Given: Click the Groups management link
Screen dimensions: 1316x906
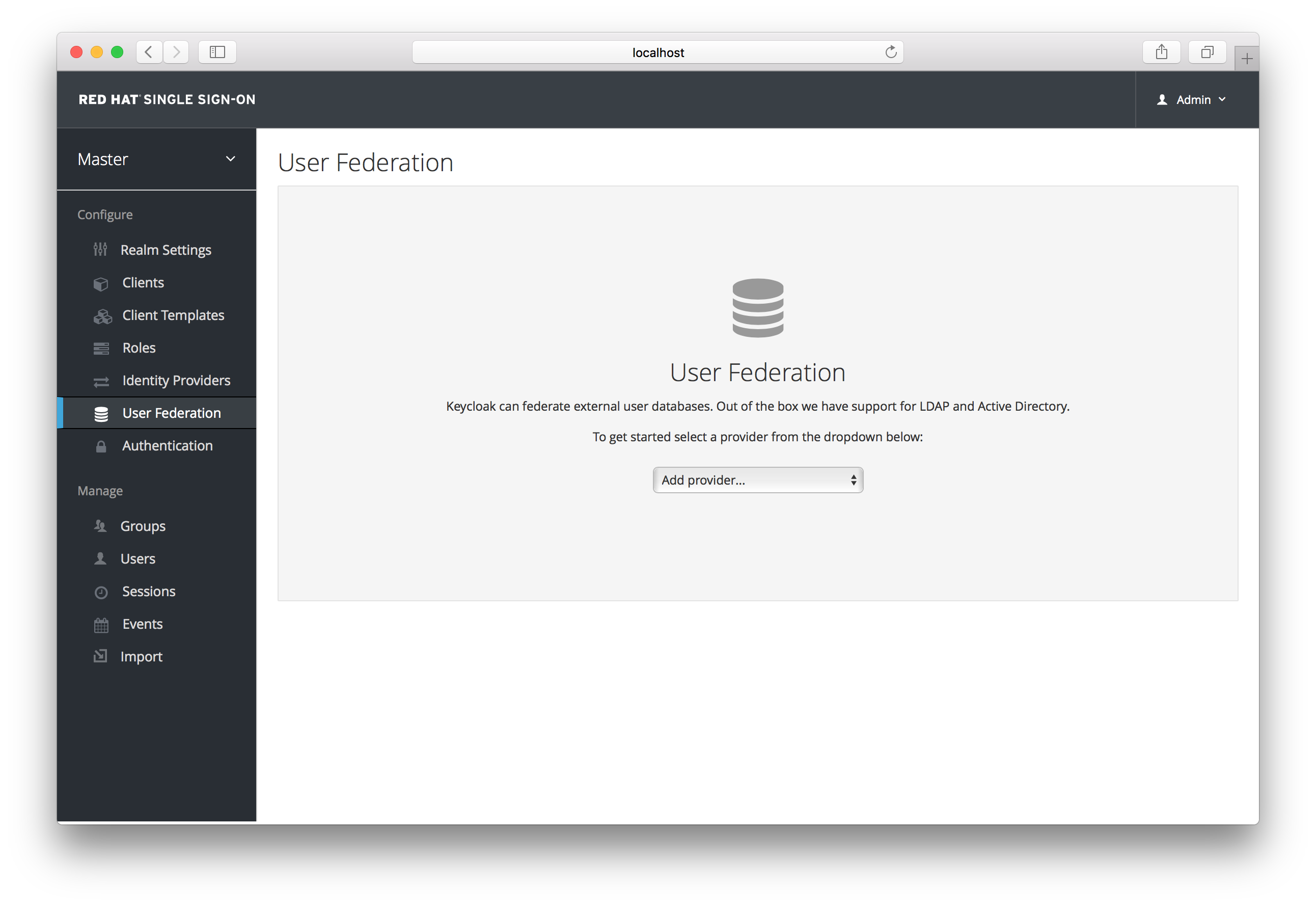Looking at the screenshot, I should pyautogui.click(x=142, y=525).
